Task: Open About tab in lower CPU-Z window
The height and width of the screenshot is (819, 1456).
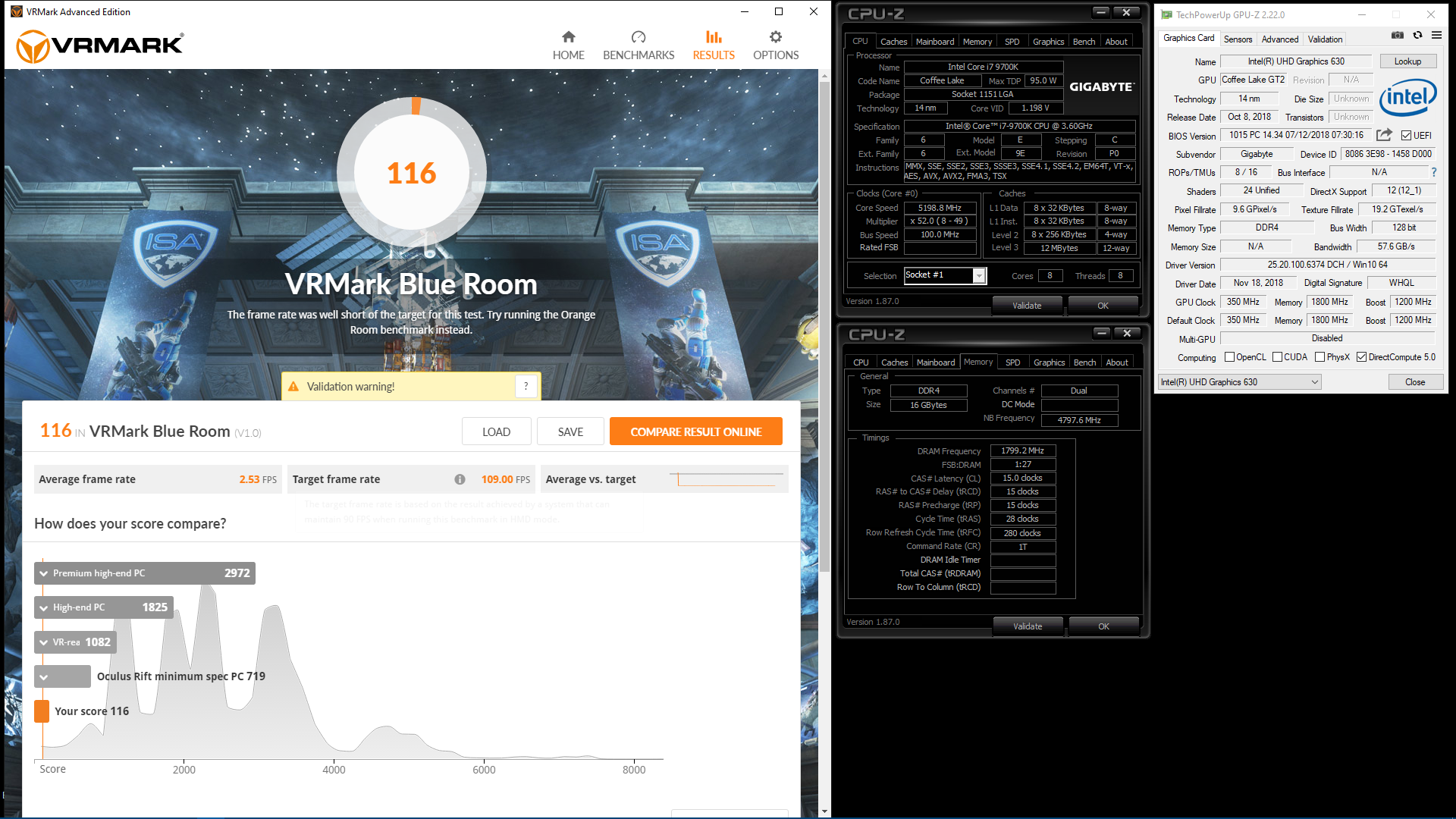Action: coord(1116,362)
